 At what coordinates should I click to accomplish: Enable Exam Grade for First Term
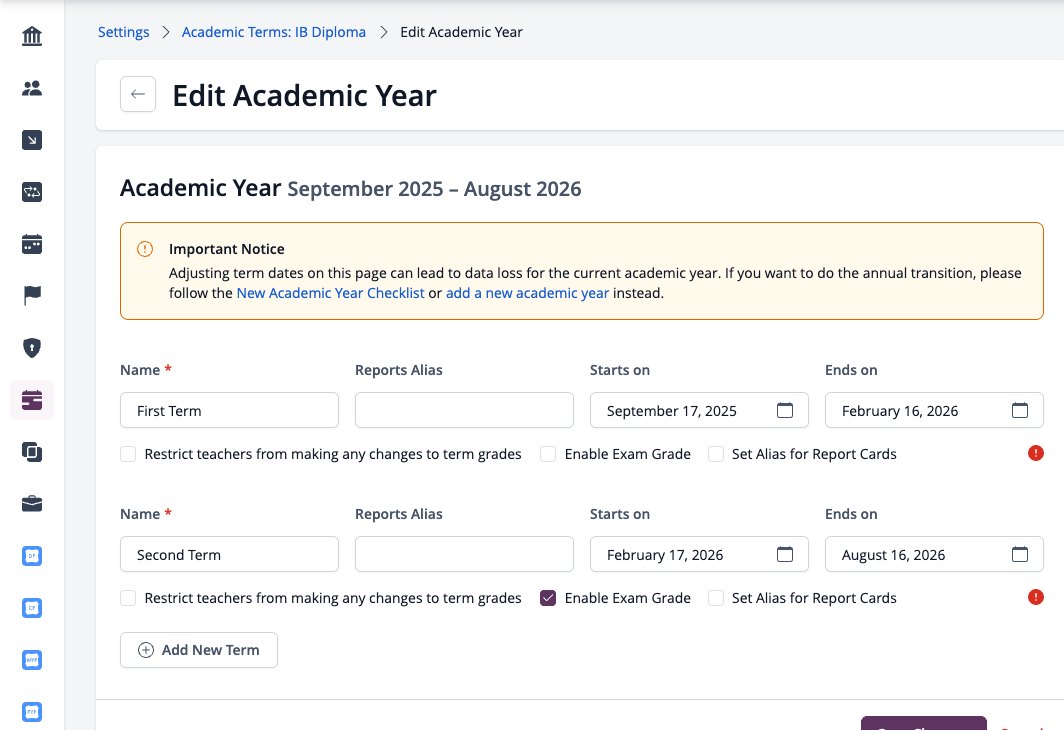point(548,454)
